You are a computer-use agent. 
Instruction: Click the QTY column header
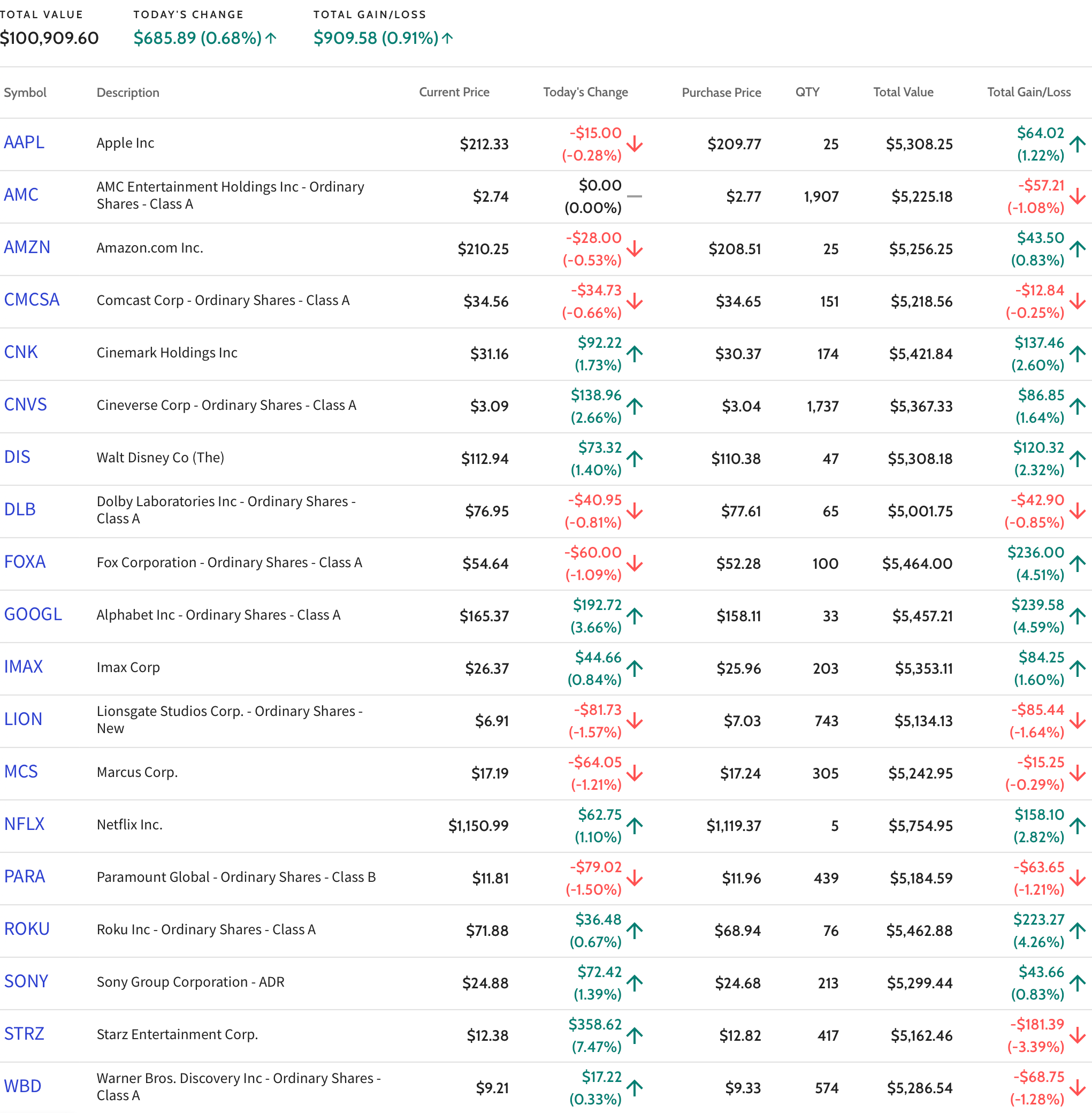pyautogui.click(x=807, y=93)
